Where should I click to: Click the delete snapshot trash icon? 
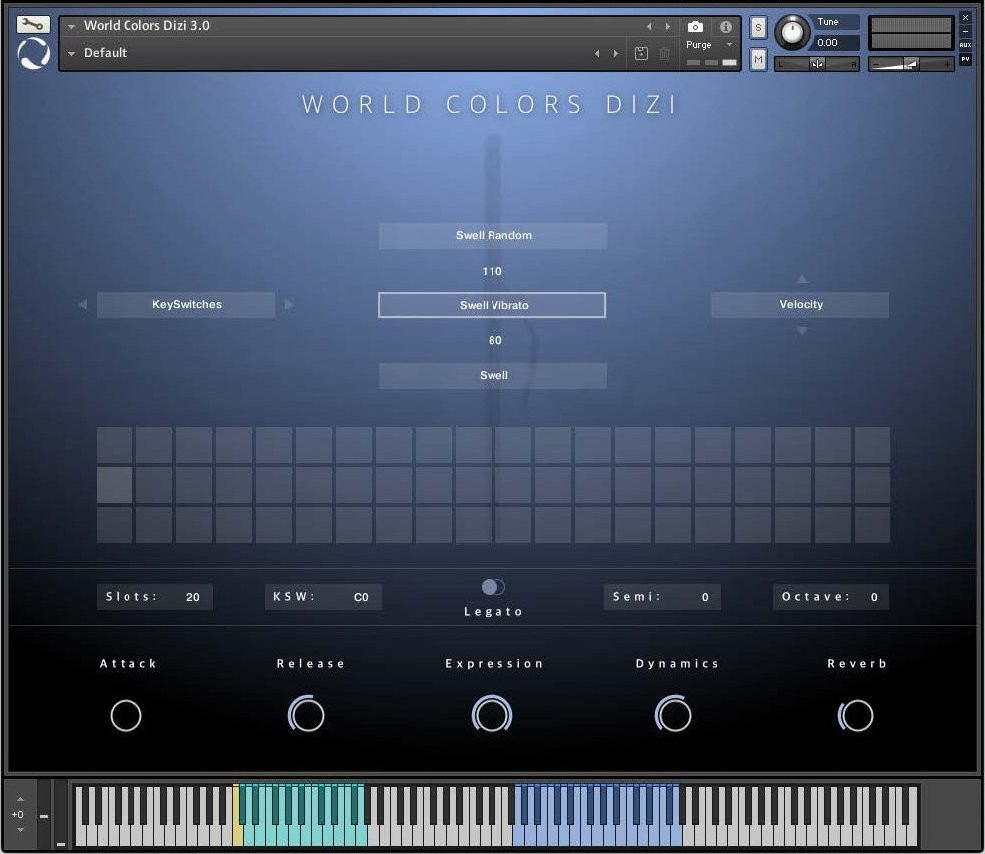tap(664, 53)
